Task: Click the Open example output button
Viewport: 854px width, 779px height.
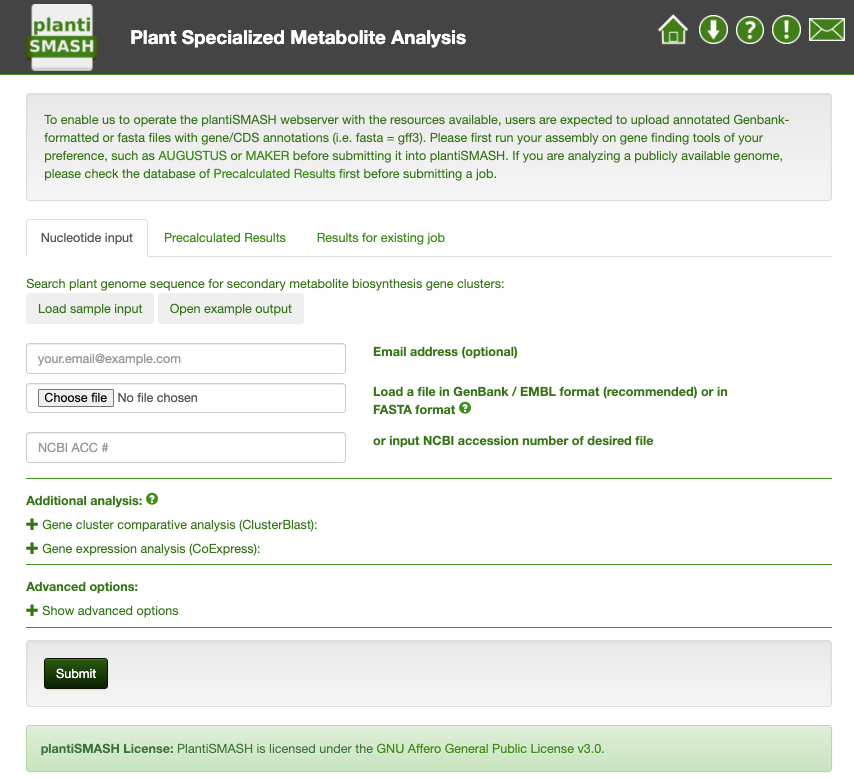Action: coord(230,309)
